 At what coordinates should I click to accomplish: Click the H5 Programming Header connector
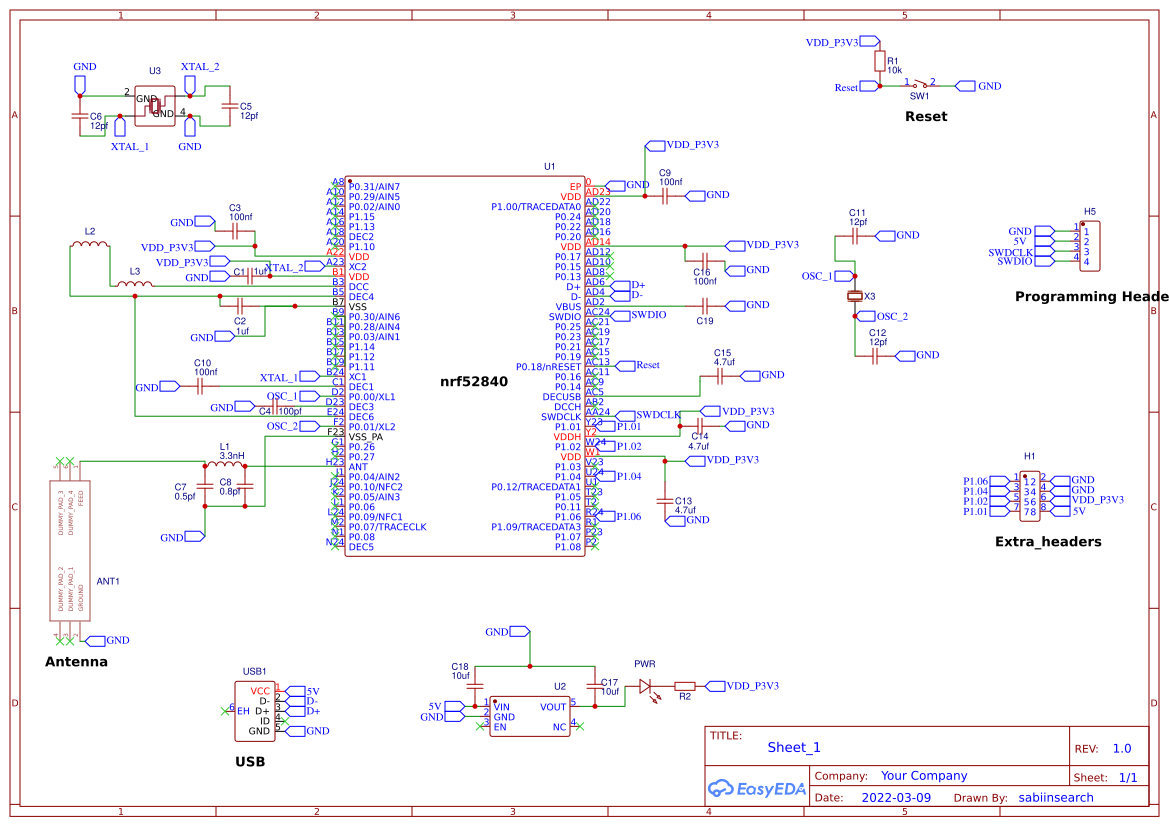pos(1090,244)
